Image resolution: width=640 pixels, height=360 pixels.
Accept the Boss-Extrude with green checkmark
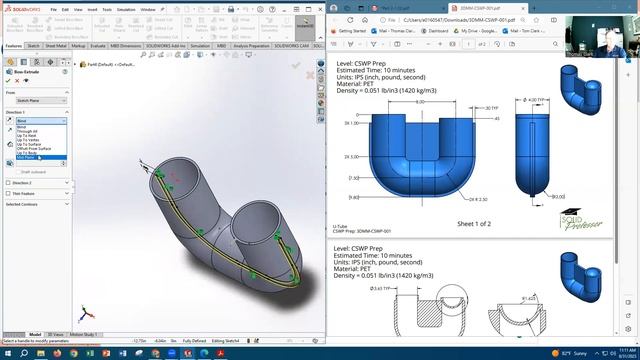coord(8,81)
